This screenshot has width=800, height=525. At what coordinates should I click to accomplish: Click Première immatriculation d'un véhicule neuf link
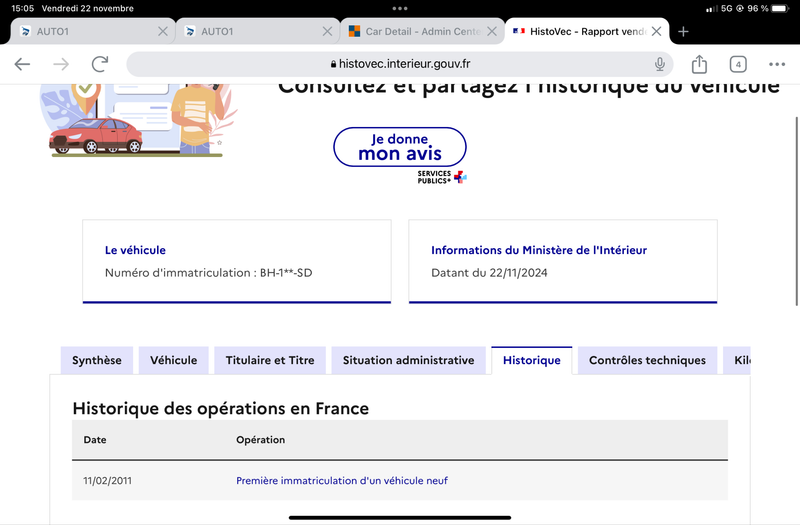pyautogui.click(x=342, y=481)
